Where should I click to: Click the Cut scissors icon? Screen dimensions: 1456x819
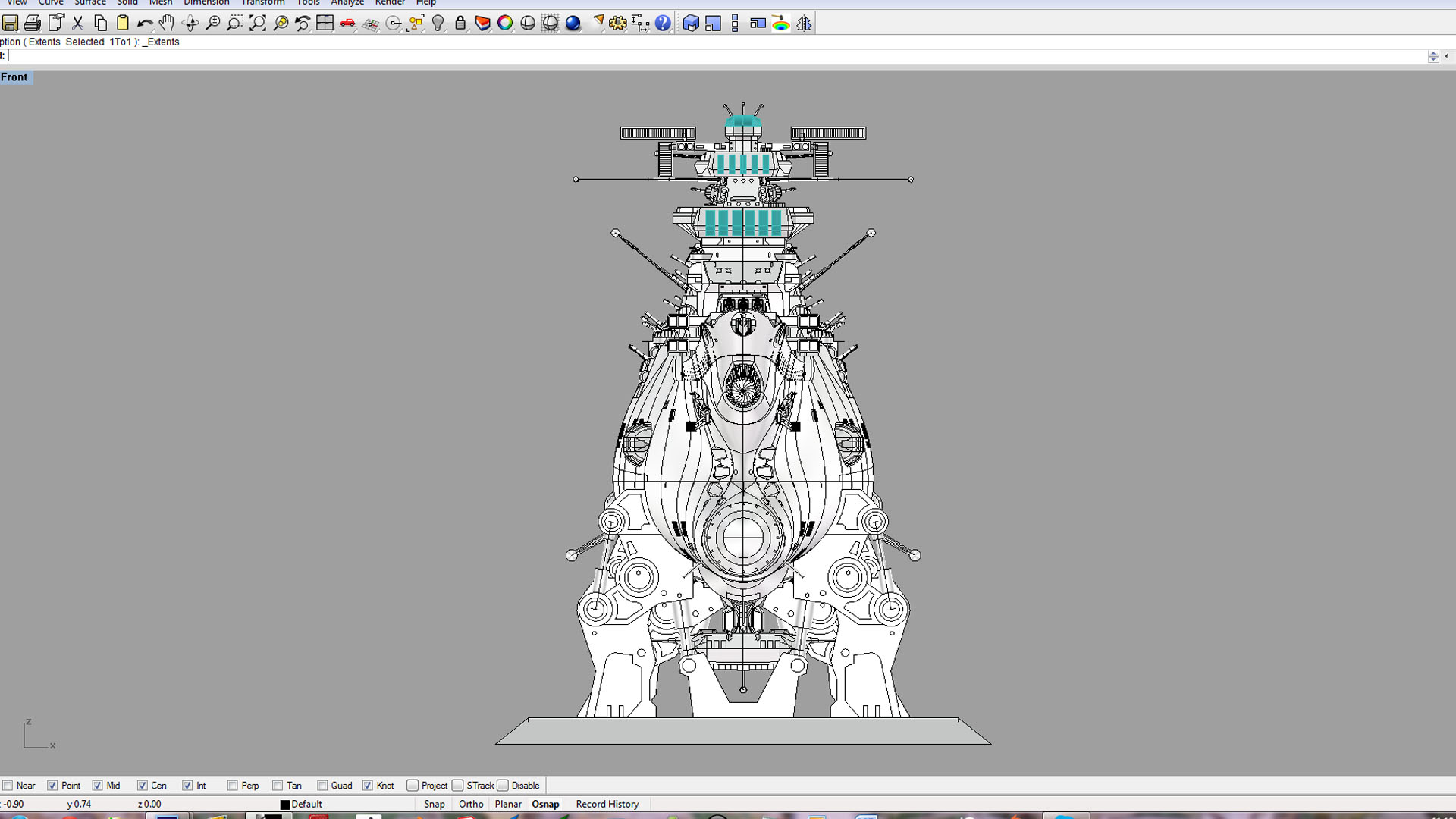click(x=78, y=24)
